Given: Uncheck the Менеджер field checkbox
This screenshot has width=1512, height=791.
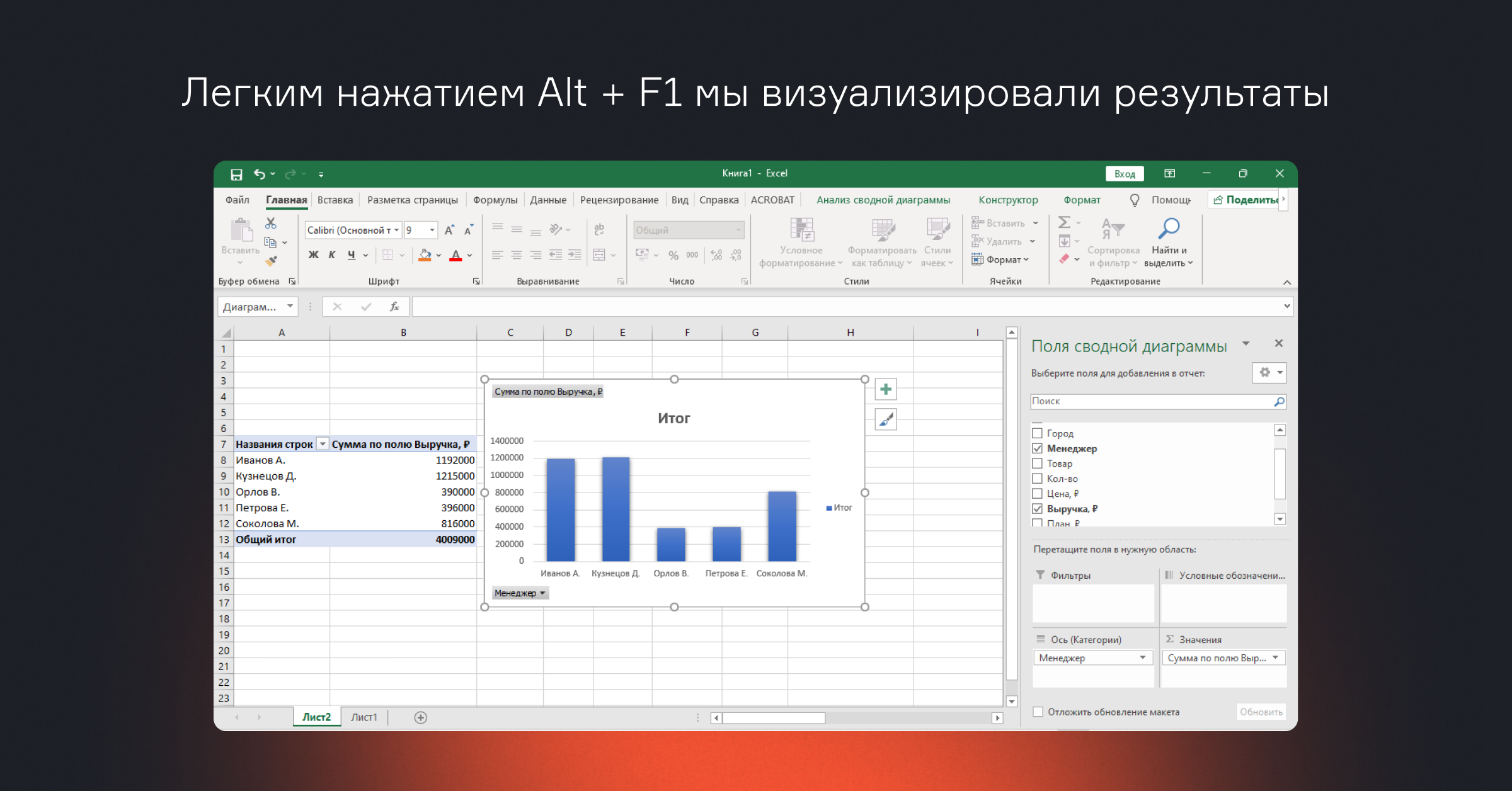Looking at the screenshot, I should 1038,448.
